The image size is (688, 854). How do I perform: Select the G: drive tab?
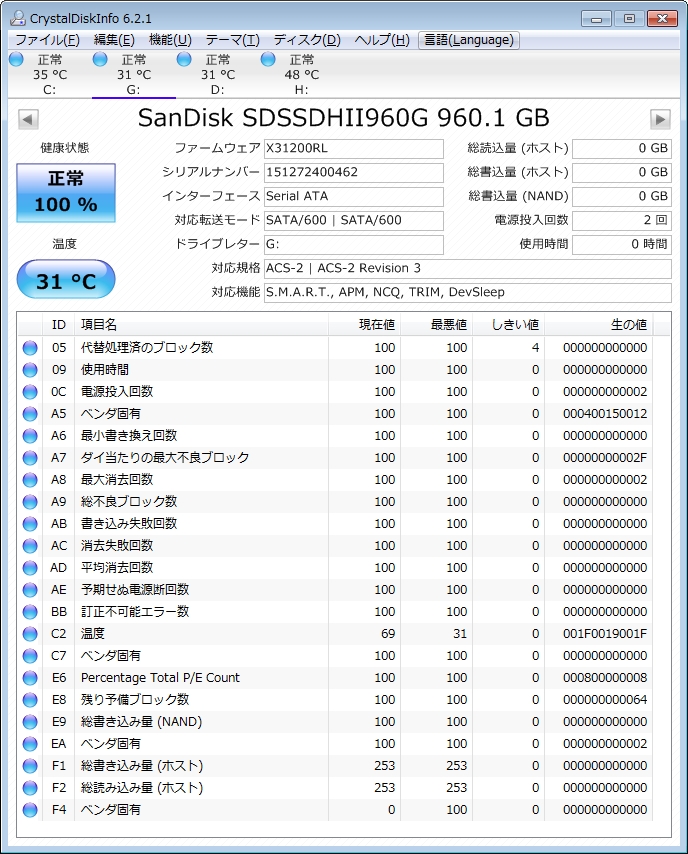point(133,74)
